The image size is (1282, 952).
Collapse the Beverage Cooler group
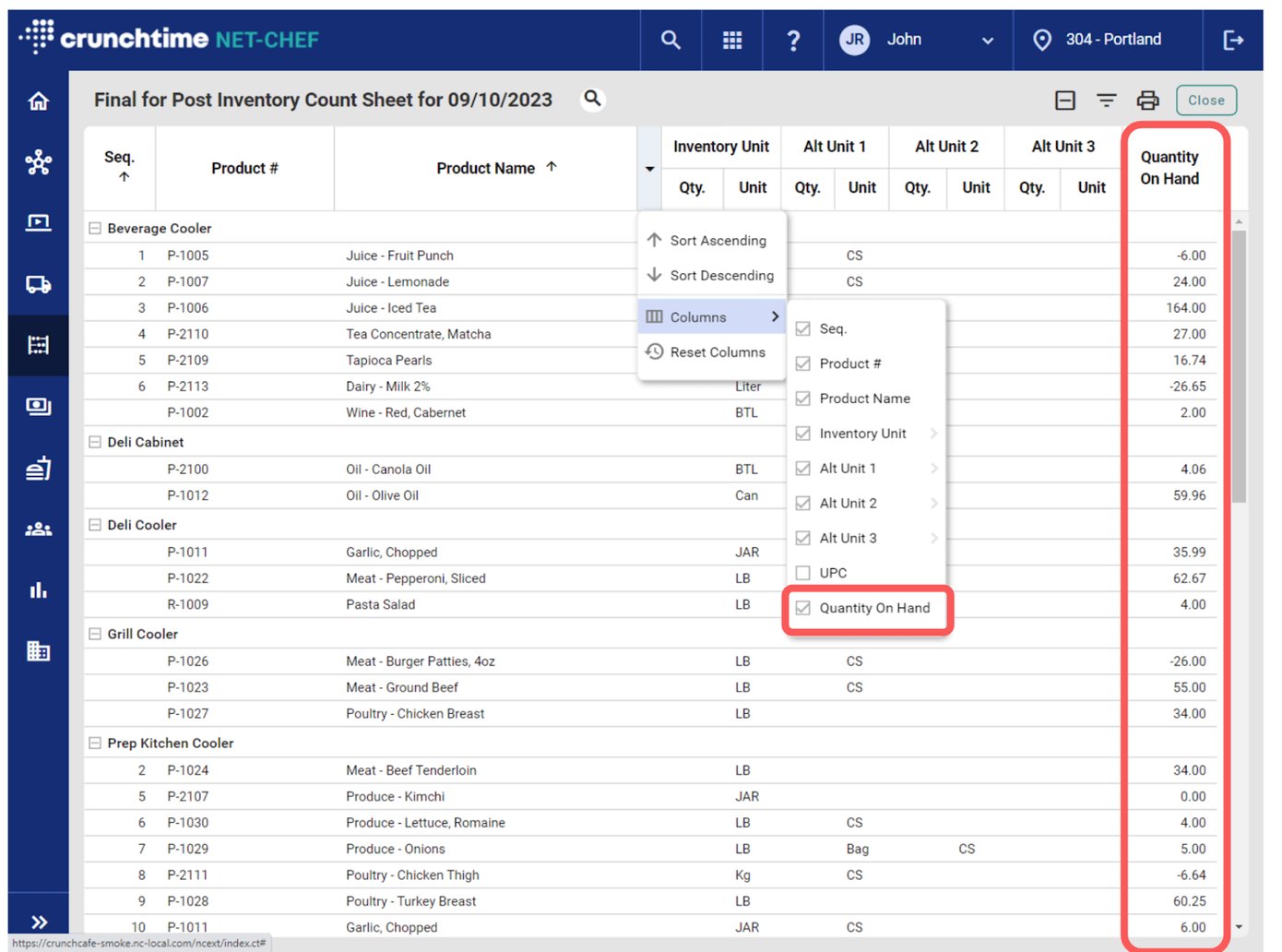[x=94, y=228]
